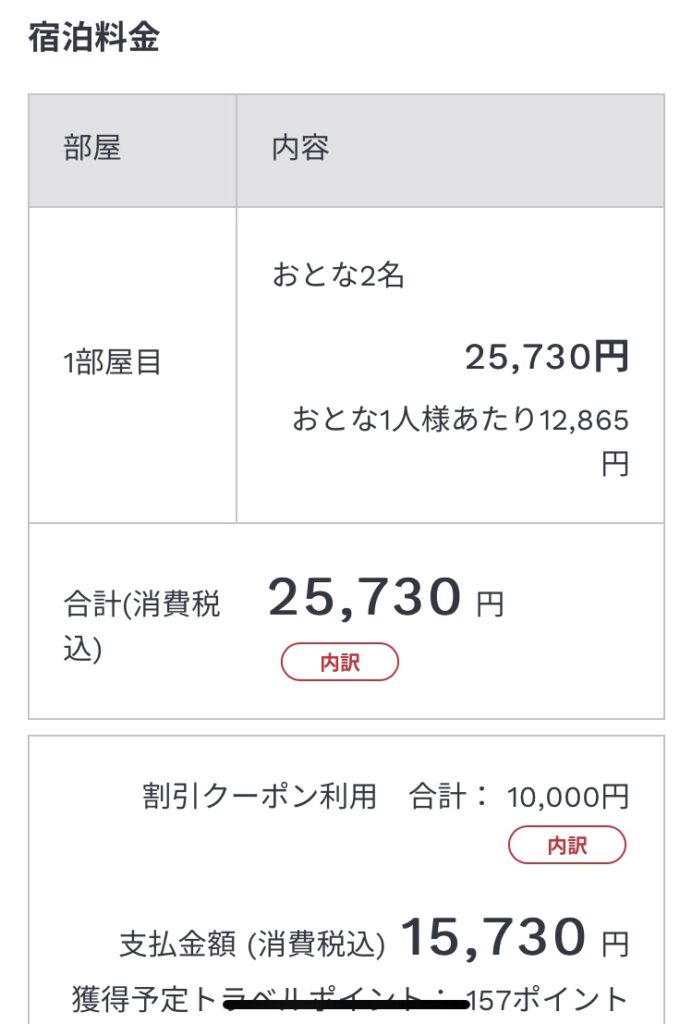Open the 内訳 breakdown for the discount coupon

click(x=567, y=845)
